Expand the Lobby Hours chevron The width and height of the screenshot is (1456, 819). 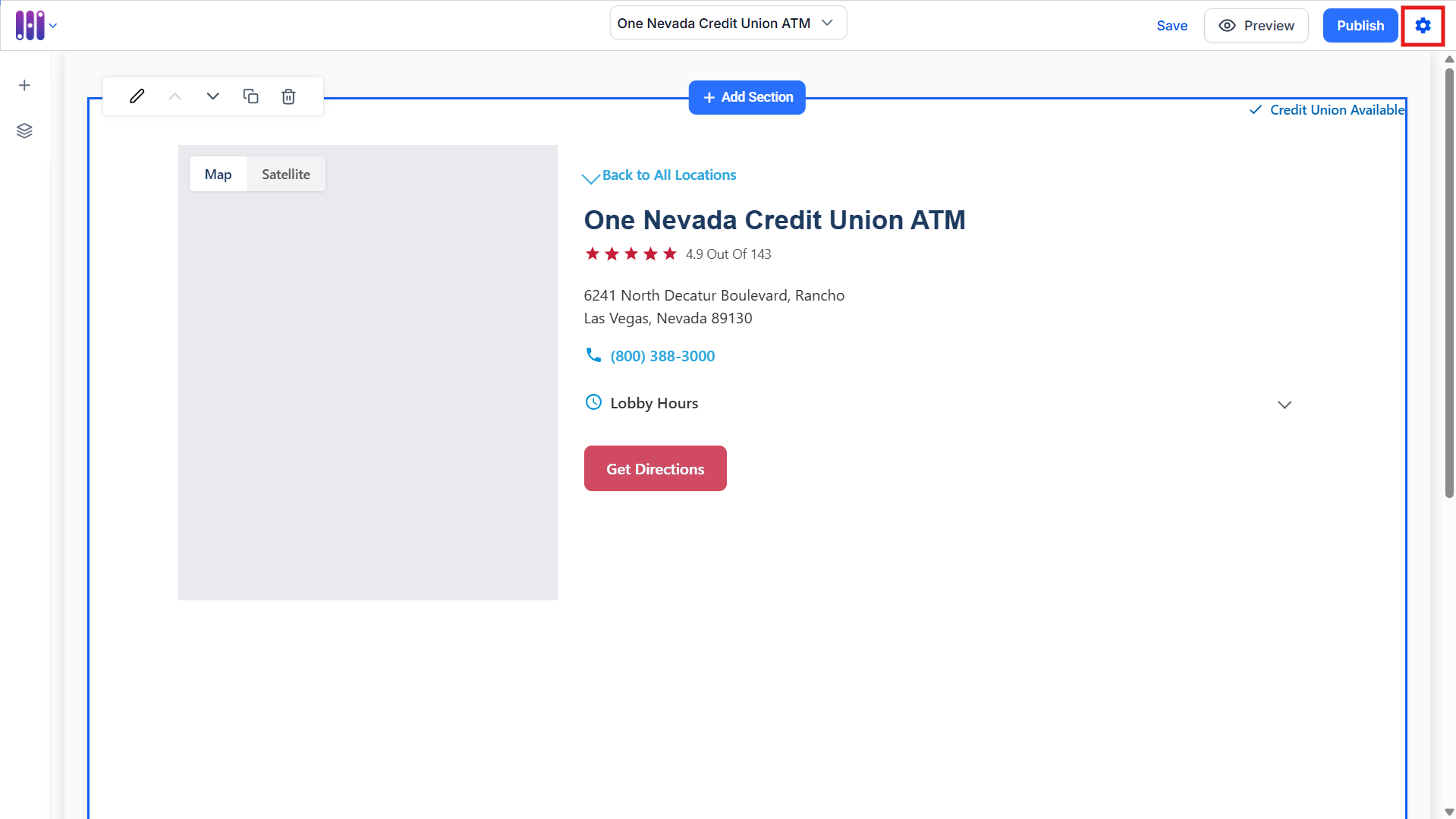[x=1285, y=405]
